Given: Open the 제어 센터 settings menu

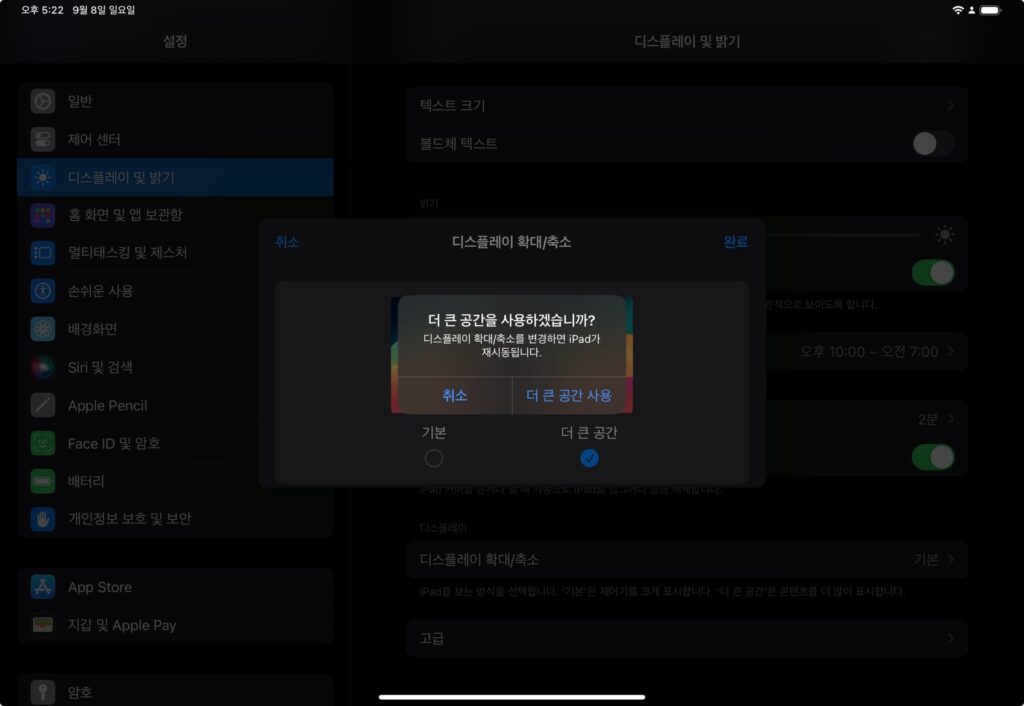Looking at the screenshot, I should [x=175, y=139].
